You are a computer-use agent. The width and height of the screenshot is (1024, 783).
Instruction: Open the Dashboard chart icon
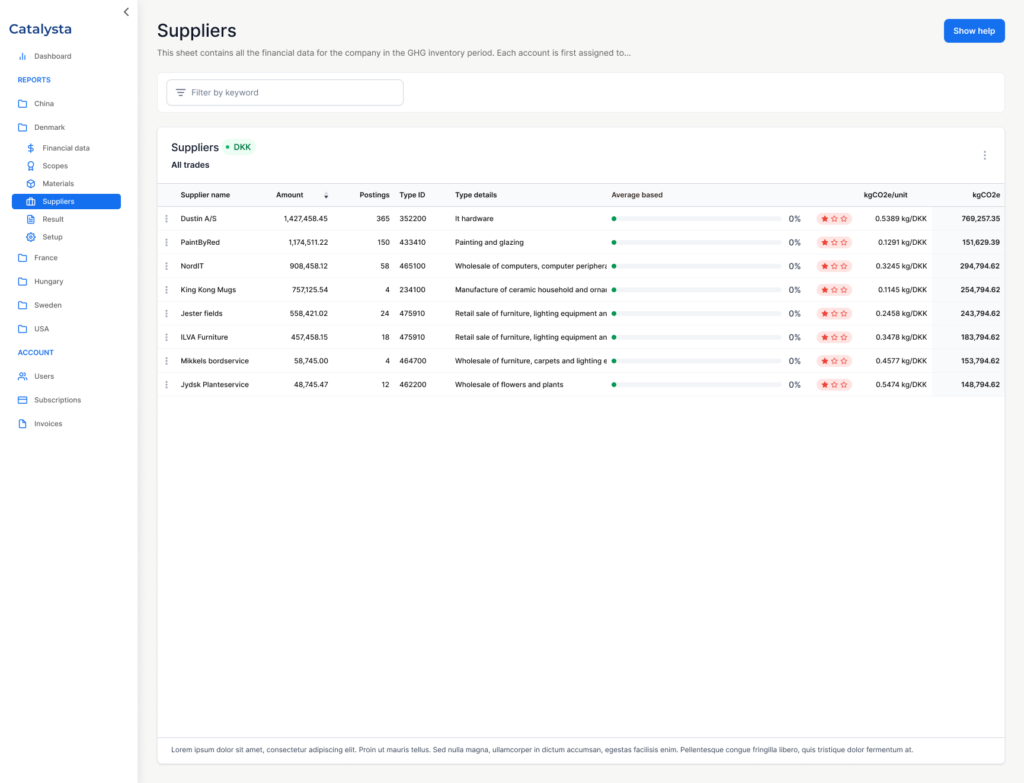click(x=23, y=56)
